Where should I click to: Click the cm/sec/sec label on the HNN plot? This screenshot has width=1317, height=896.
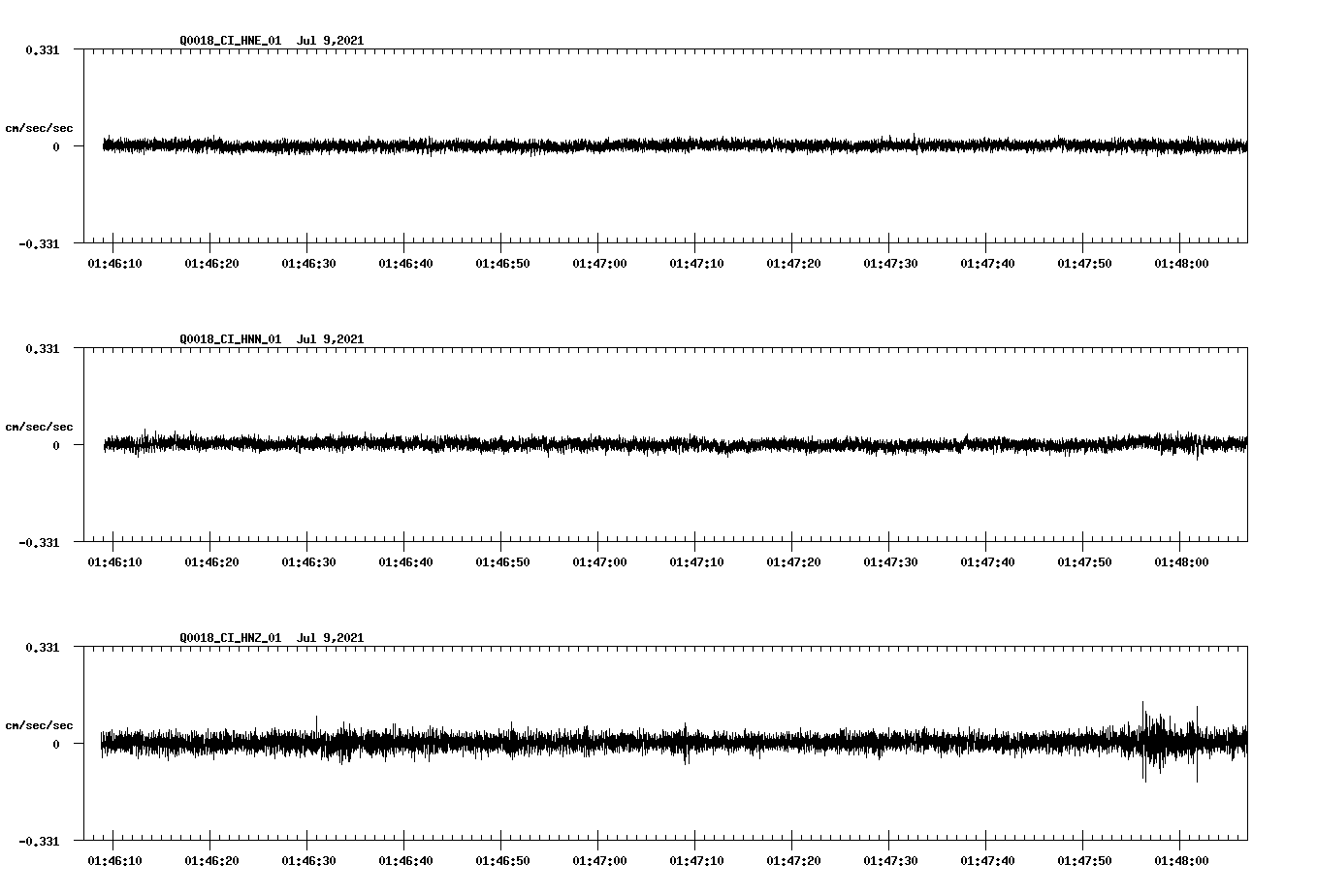(40, 426)
